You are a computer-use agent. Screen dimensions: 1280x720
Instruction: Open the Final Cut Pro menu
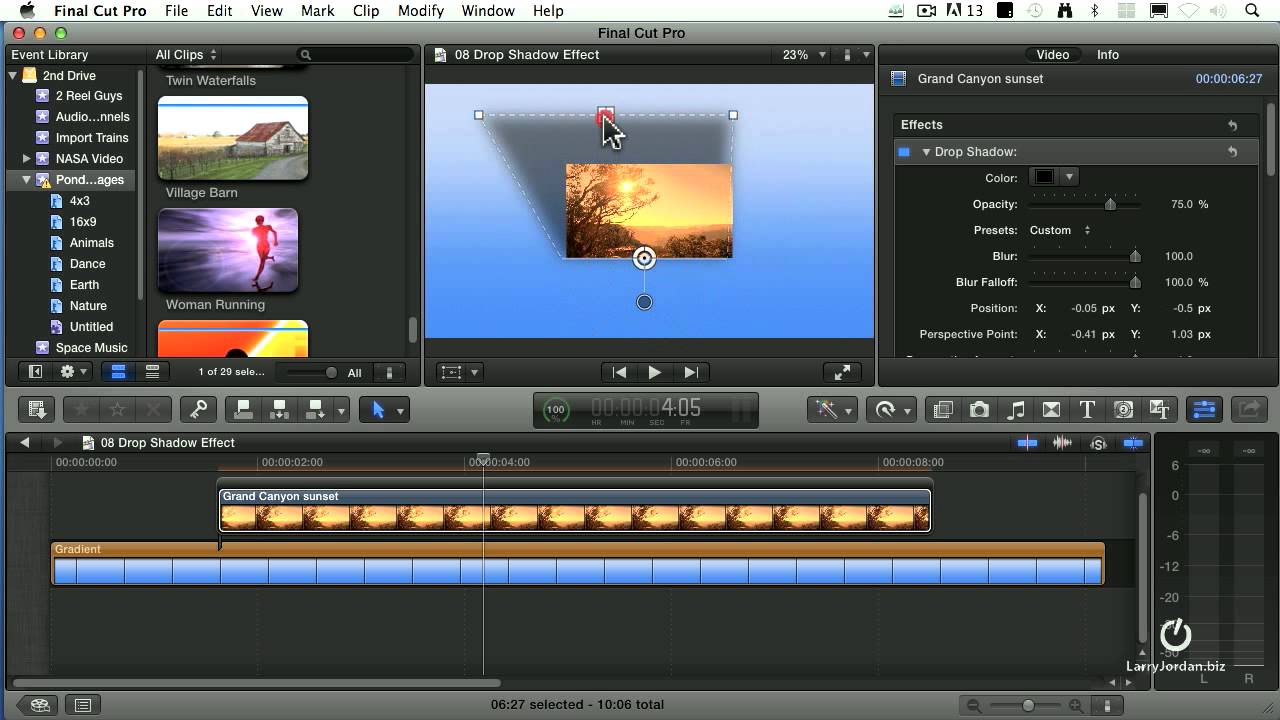100,11
